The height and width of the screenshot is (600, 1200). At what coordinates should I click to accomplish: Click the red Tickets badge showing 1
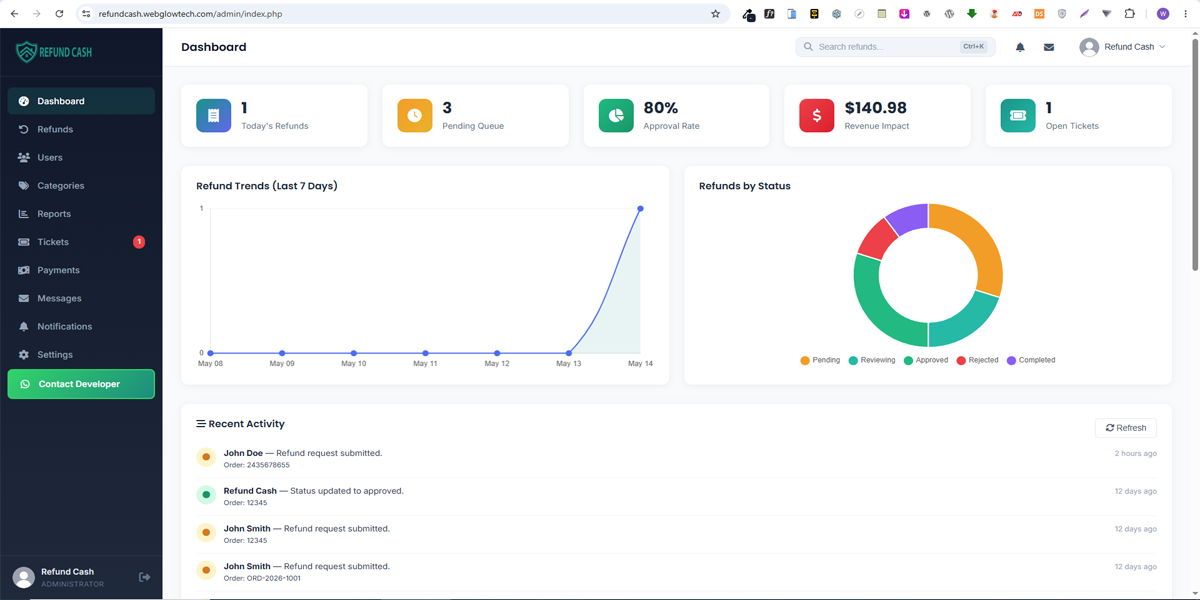click(x=139, y=242)
